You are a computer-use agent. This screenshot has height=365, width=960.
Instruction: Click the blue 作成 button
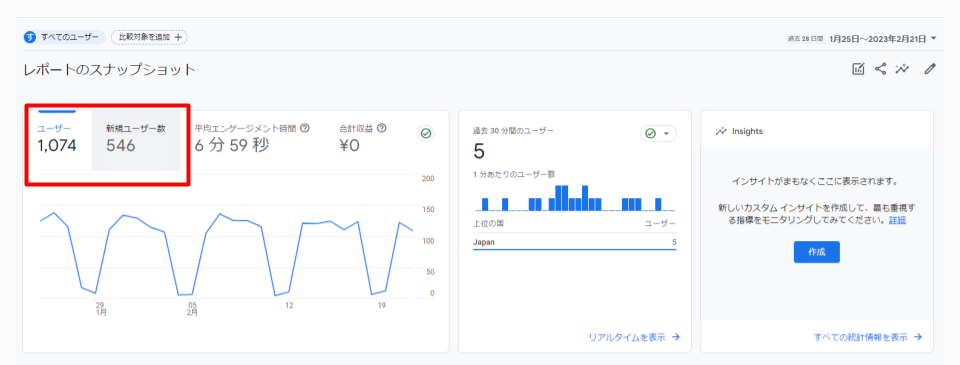click(817, 252)
